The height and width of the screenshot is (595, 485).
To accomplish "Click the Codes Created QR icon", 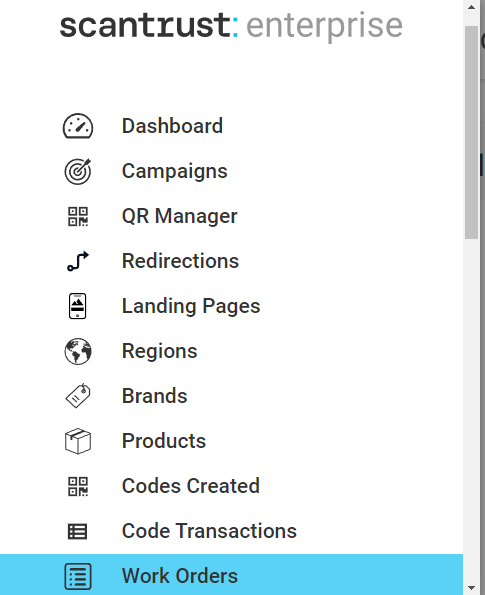I will click(x=78, y=486).
